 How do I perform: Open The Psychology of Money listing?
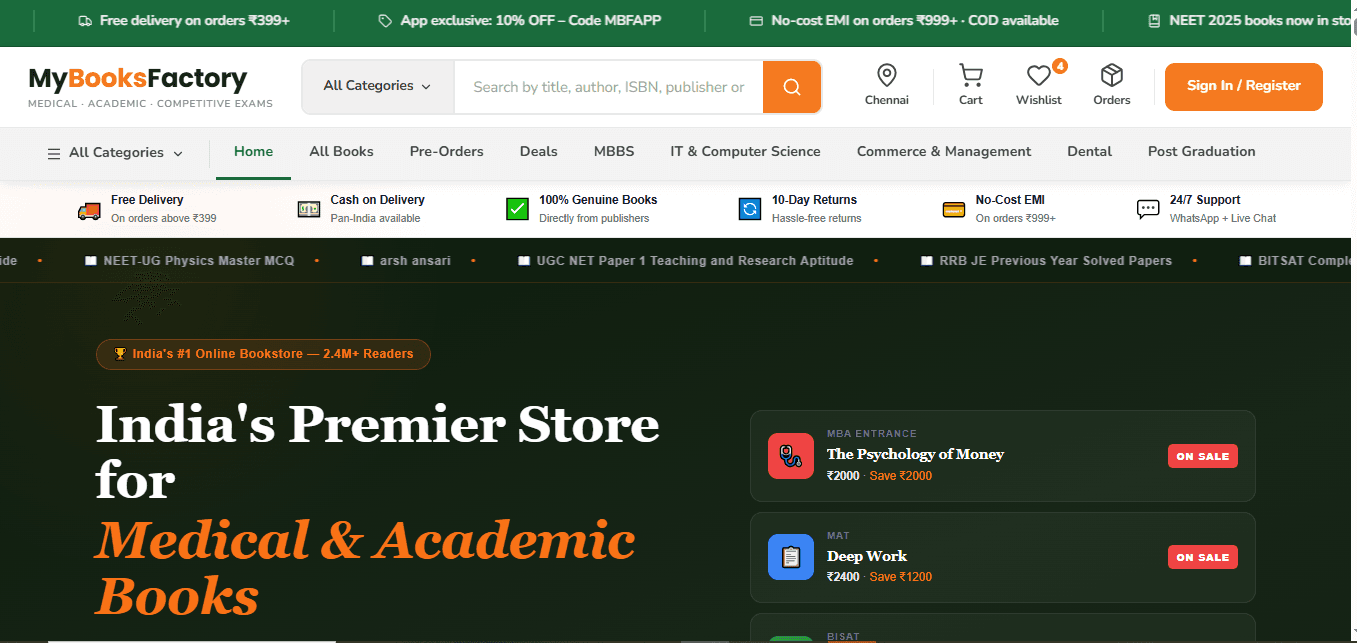tap(915, 453)
